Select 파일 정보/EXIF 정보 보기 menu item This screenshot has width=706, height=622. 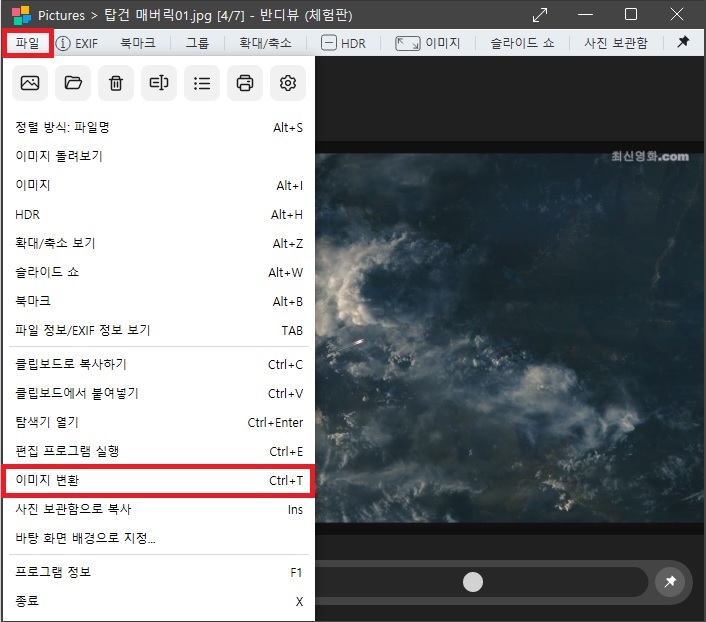coord(158,330)
